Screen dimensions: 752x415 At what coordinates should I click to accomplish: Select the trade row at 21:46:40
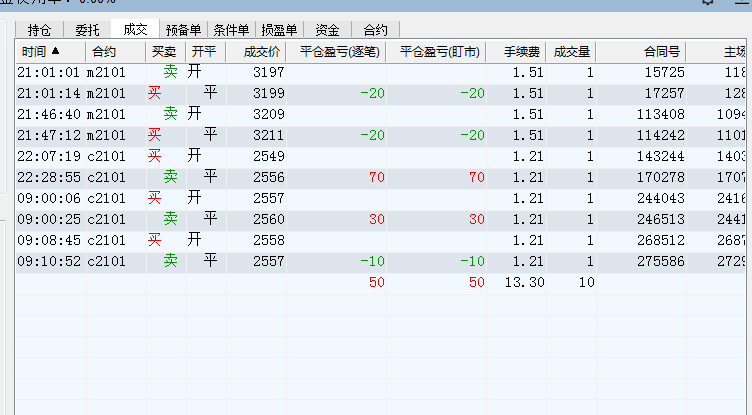[380, 115]
